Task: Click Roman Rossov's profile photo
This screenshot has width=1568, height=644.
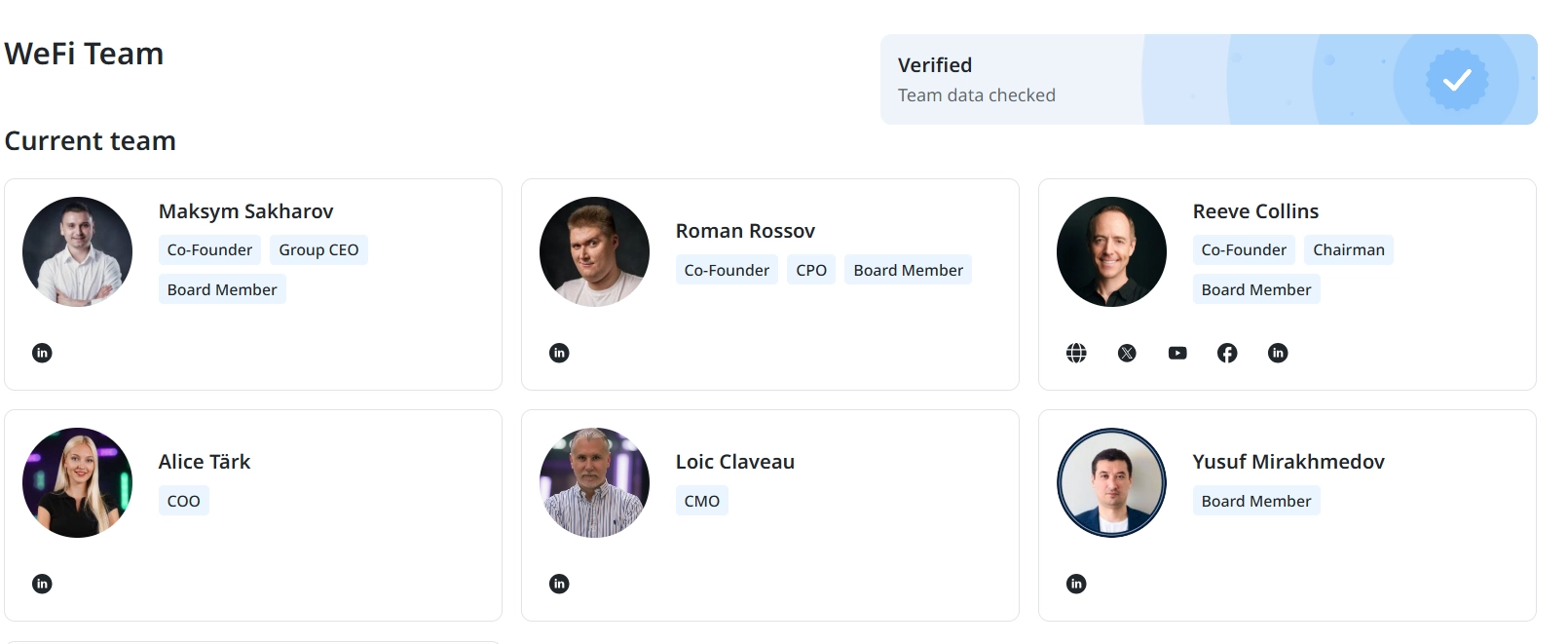Action: pyautogui.click(x=594, y=251)
